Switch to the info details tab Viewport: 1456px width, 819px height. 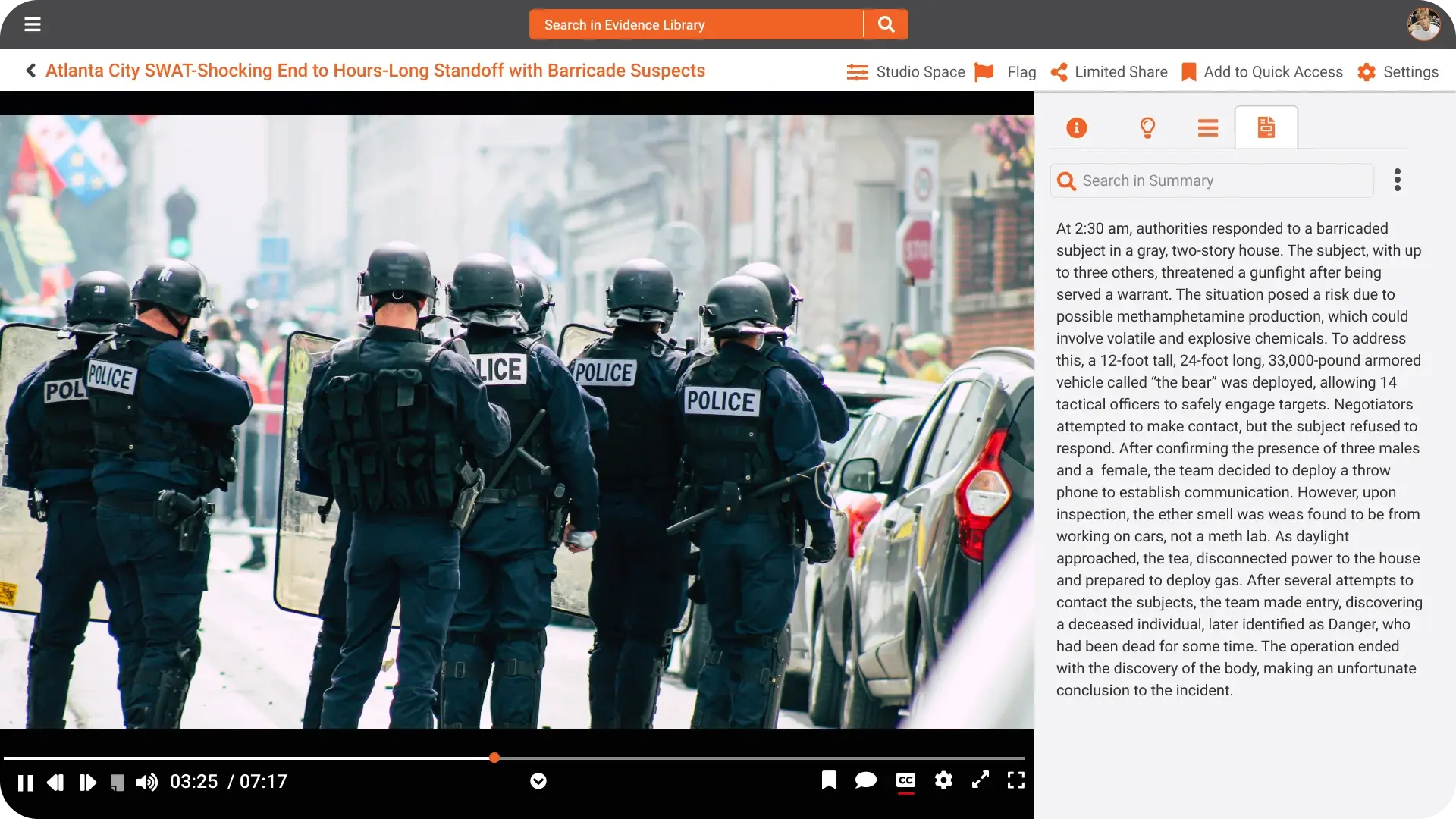tap(1076, 127)
